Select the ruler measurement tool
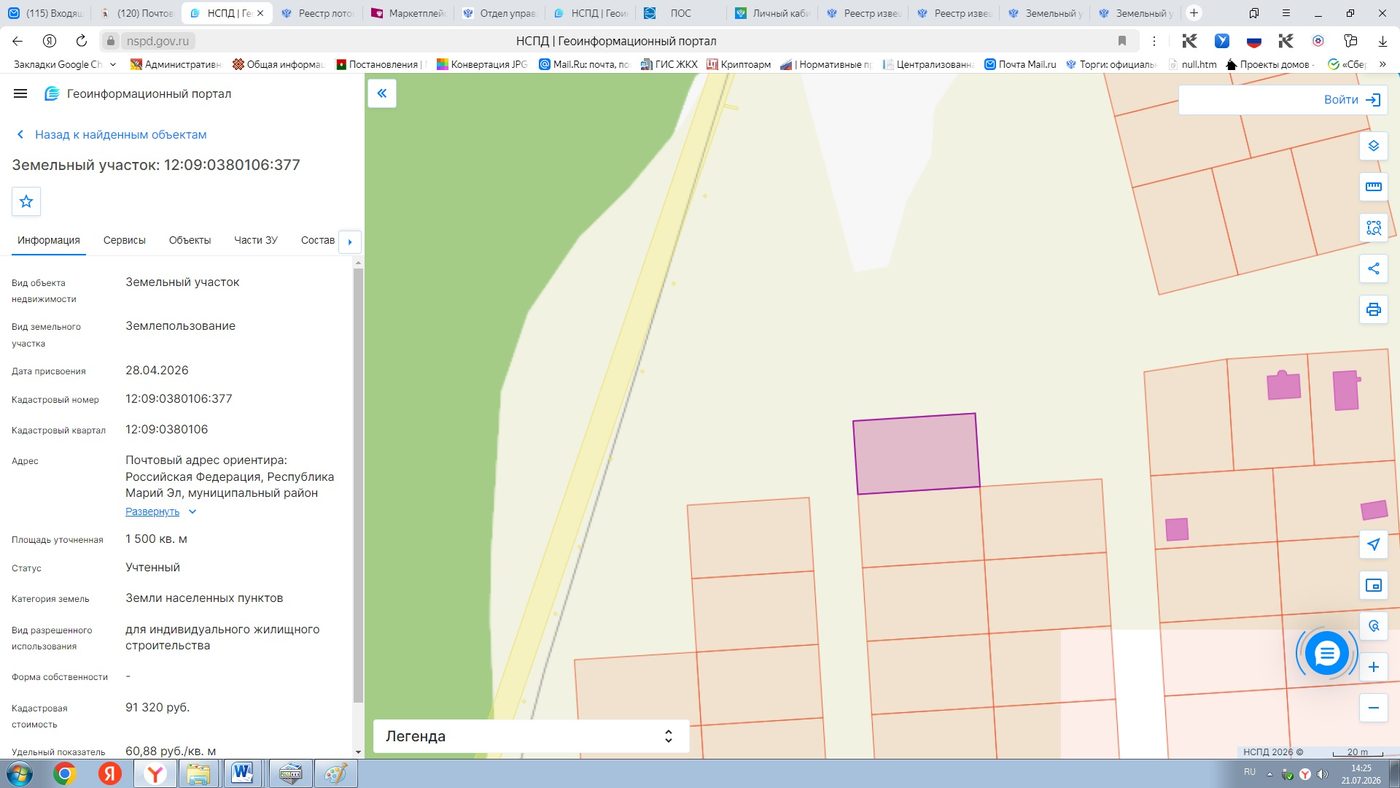The height and width of the screenshot is (788, 1400). tap(1374, 187)
